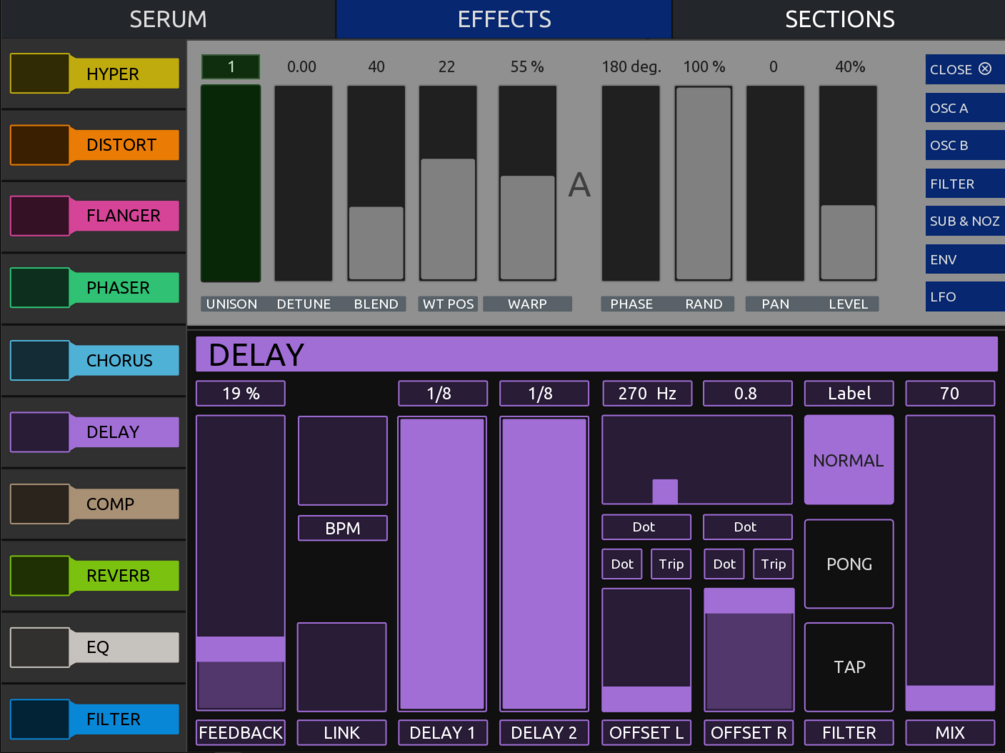This screenshot has width=1005, height=753.
Task: Click the 270 Hz filter value
Action: 647,393
